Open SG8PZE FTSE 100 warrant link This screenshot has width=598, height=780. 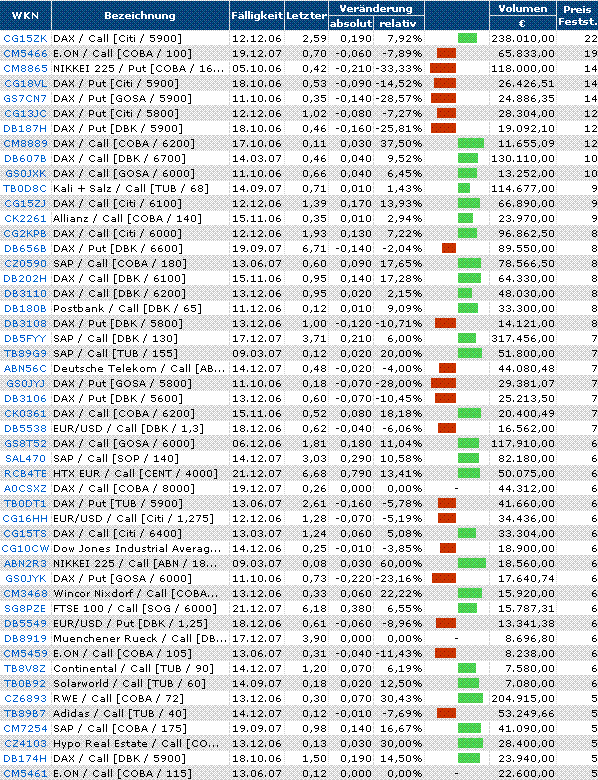tap(25, 608)
